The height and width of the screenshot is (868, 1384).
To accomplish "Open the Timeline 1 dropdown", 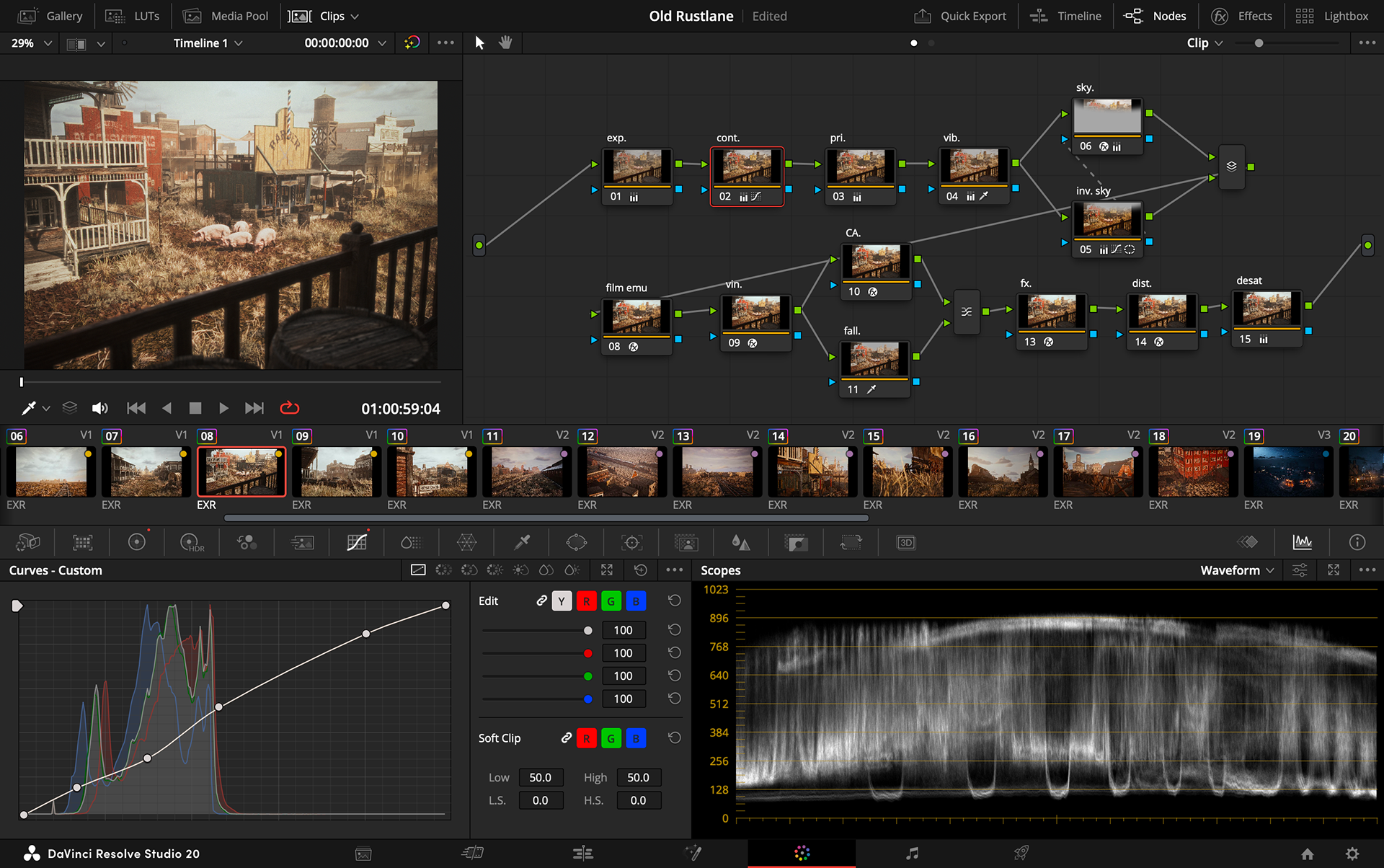I will 208,43.
